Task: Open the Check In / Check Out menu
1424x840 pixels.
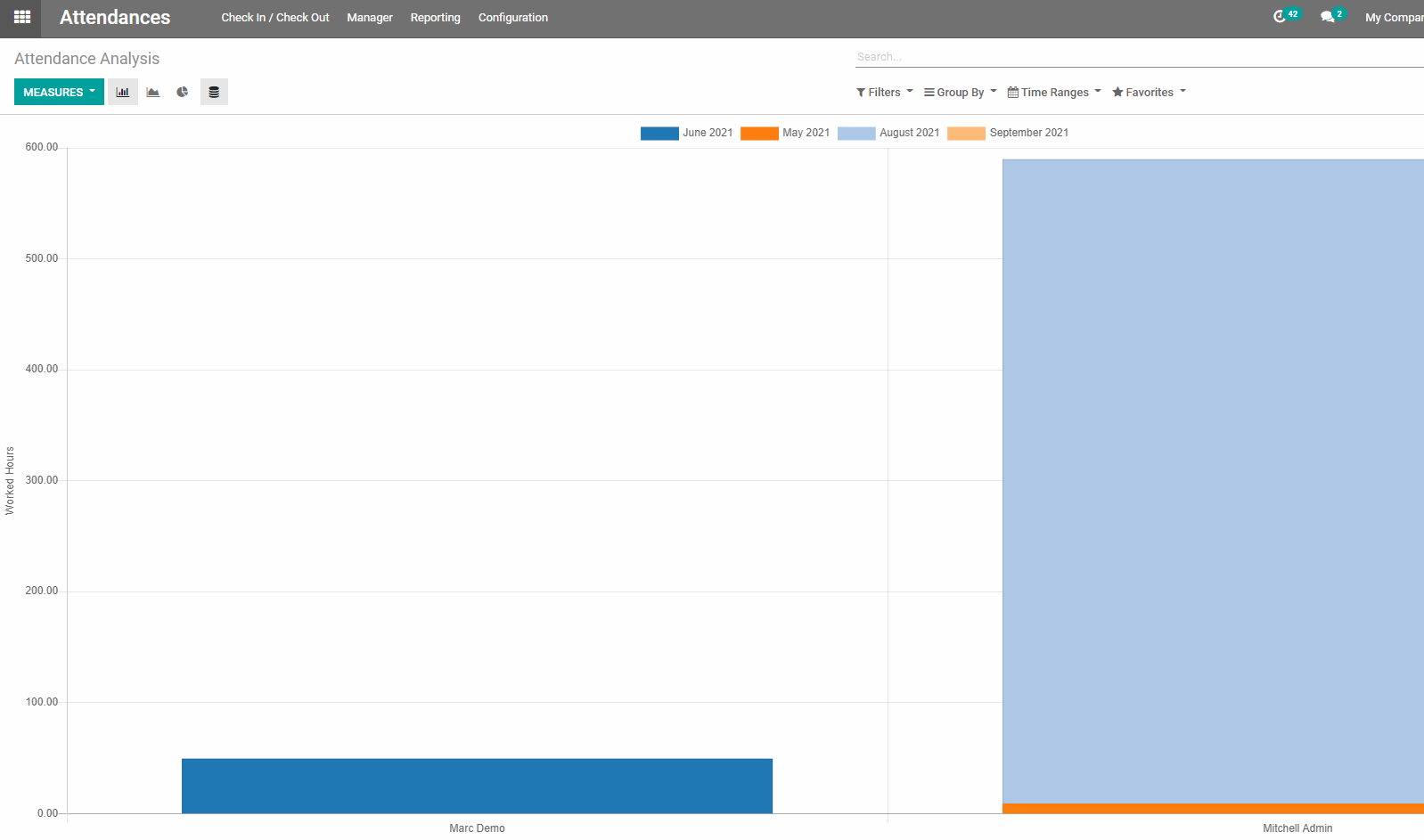Action: 275,18
